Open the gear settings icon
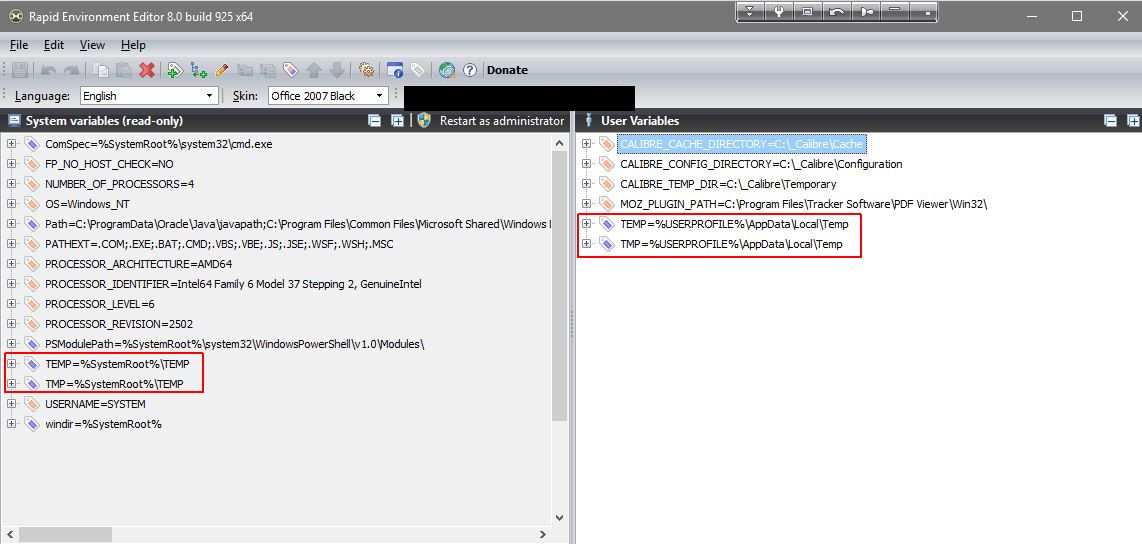Viewport: 1142px width, 544px height. tap(366, 70)
